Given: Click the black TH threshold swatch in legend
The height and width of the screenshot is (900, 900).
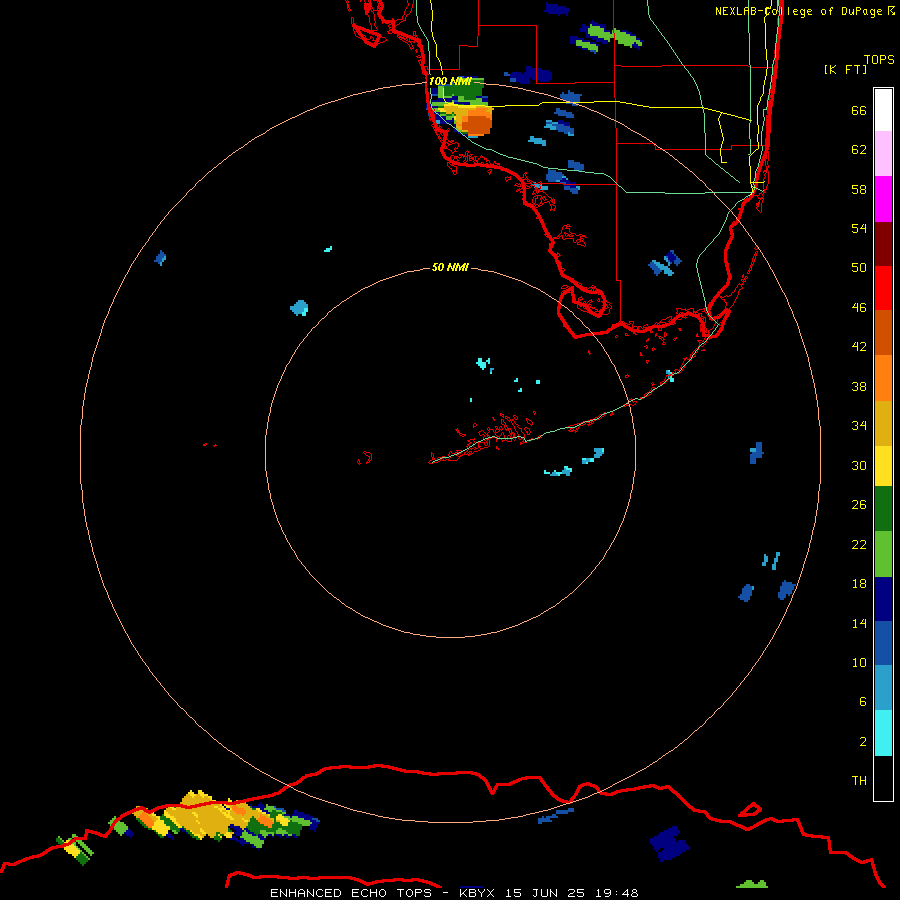Looking at the screenshot, I should click(x=883, y=778).
